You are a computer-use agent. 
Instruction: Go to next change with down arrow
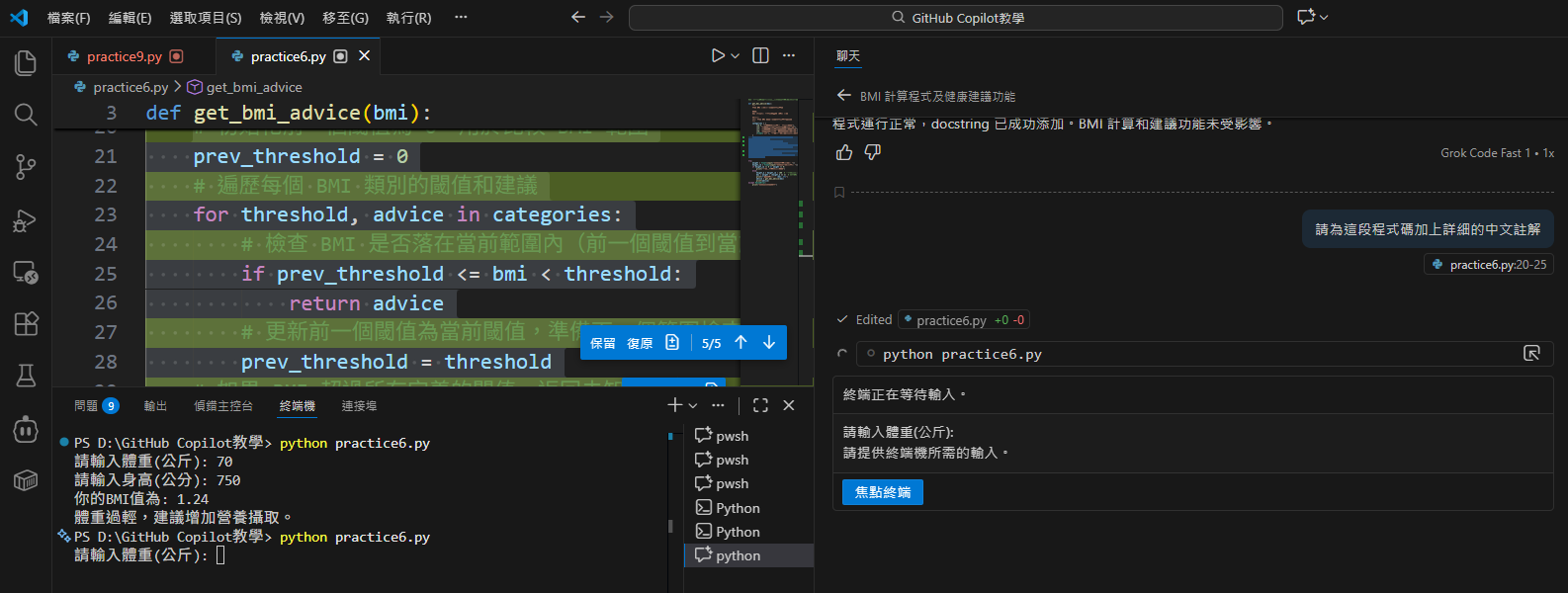click(x=768, y=343)
